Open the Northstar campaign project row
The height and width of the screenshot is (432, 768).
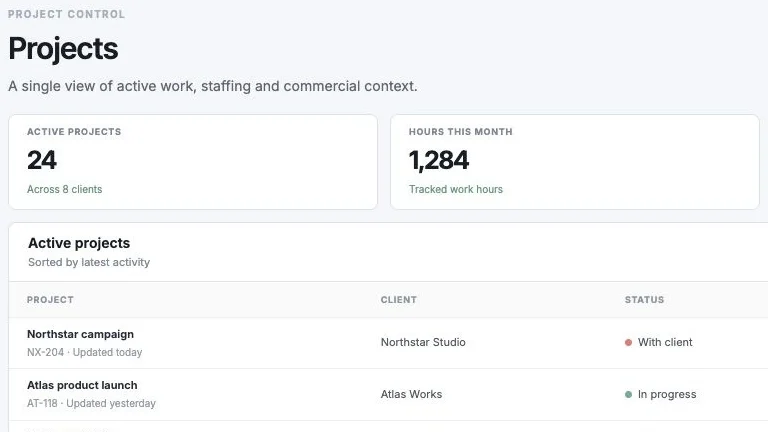click(388, 343)
